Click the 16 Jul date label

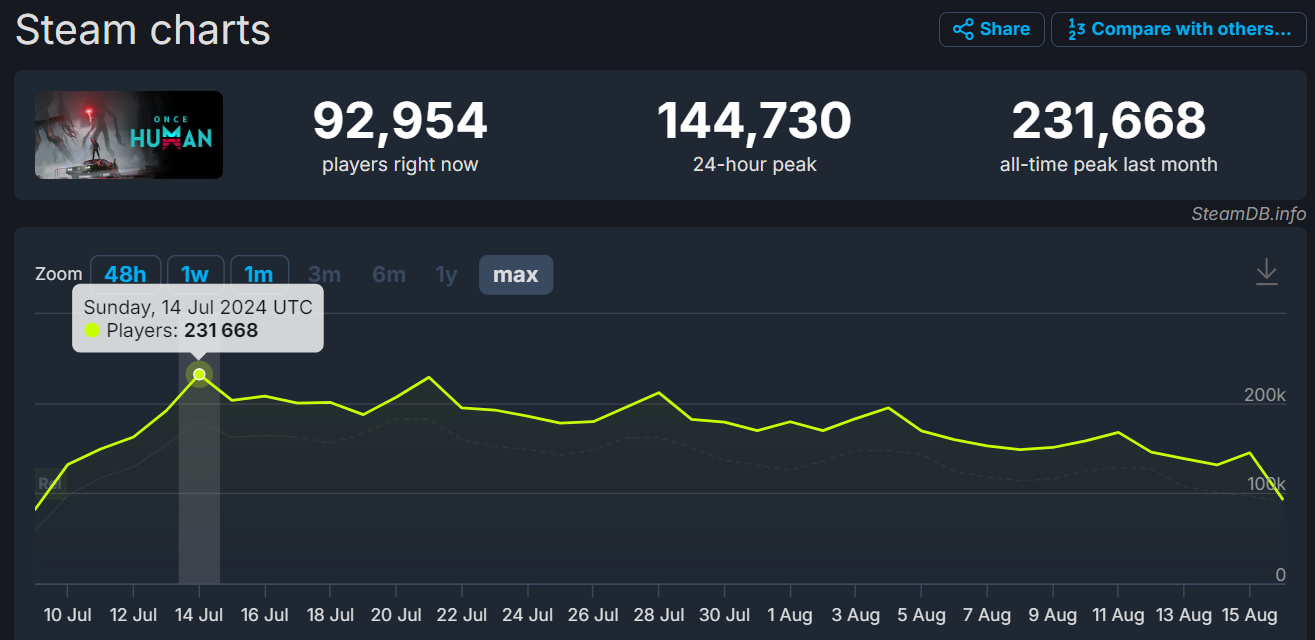264,614
